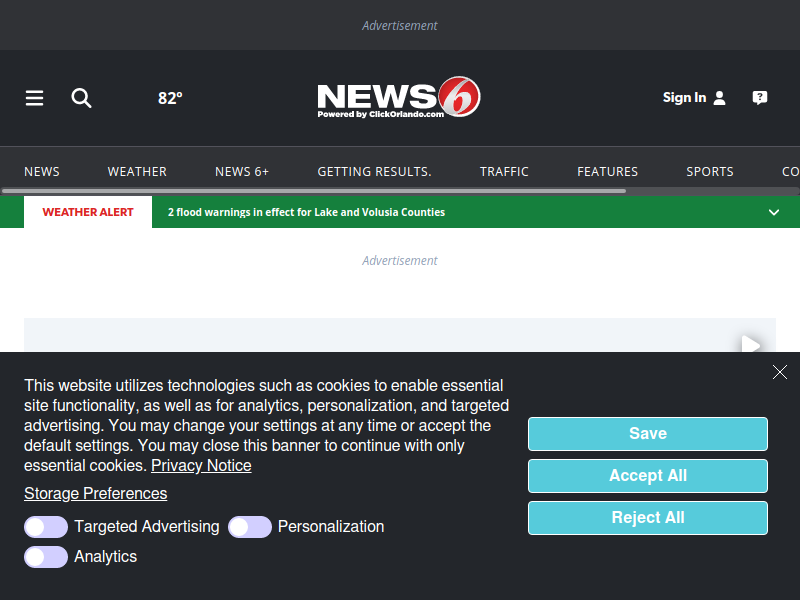
Task: Enable the Targeted Advertising toggle
Action: click(46, 527)
